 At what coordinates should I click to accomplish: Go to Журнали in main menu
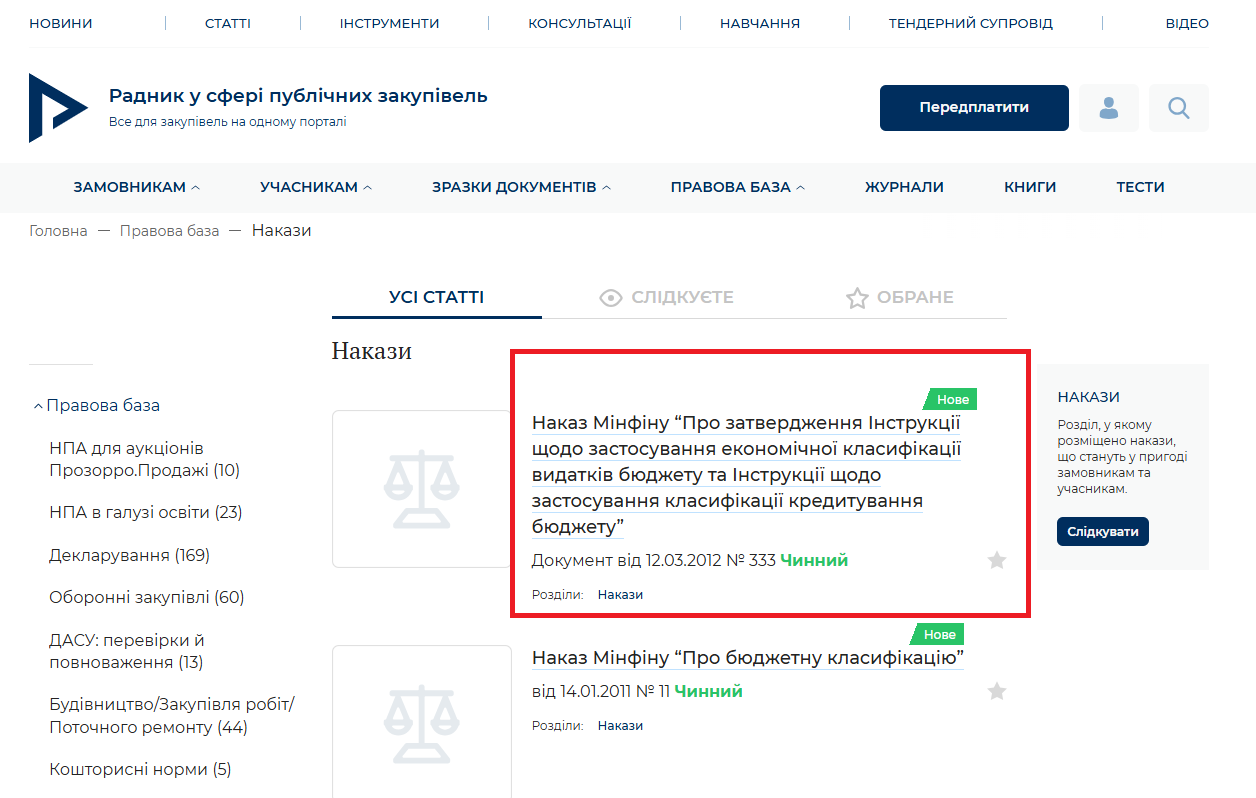pyautogui.click(x=904, y=187)
